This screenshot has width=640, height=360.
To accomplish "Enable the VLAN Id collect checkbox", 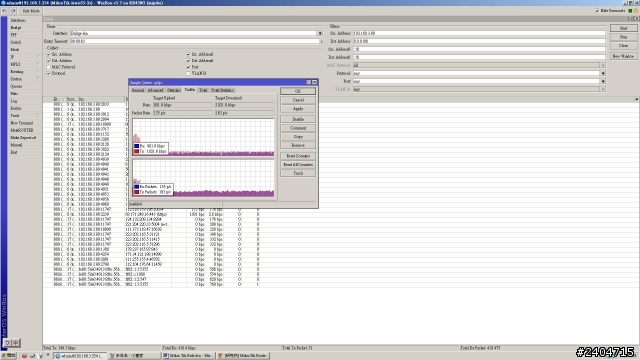I will tap(188, 73).
